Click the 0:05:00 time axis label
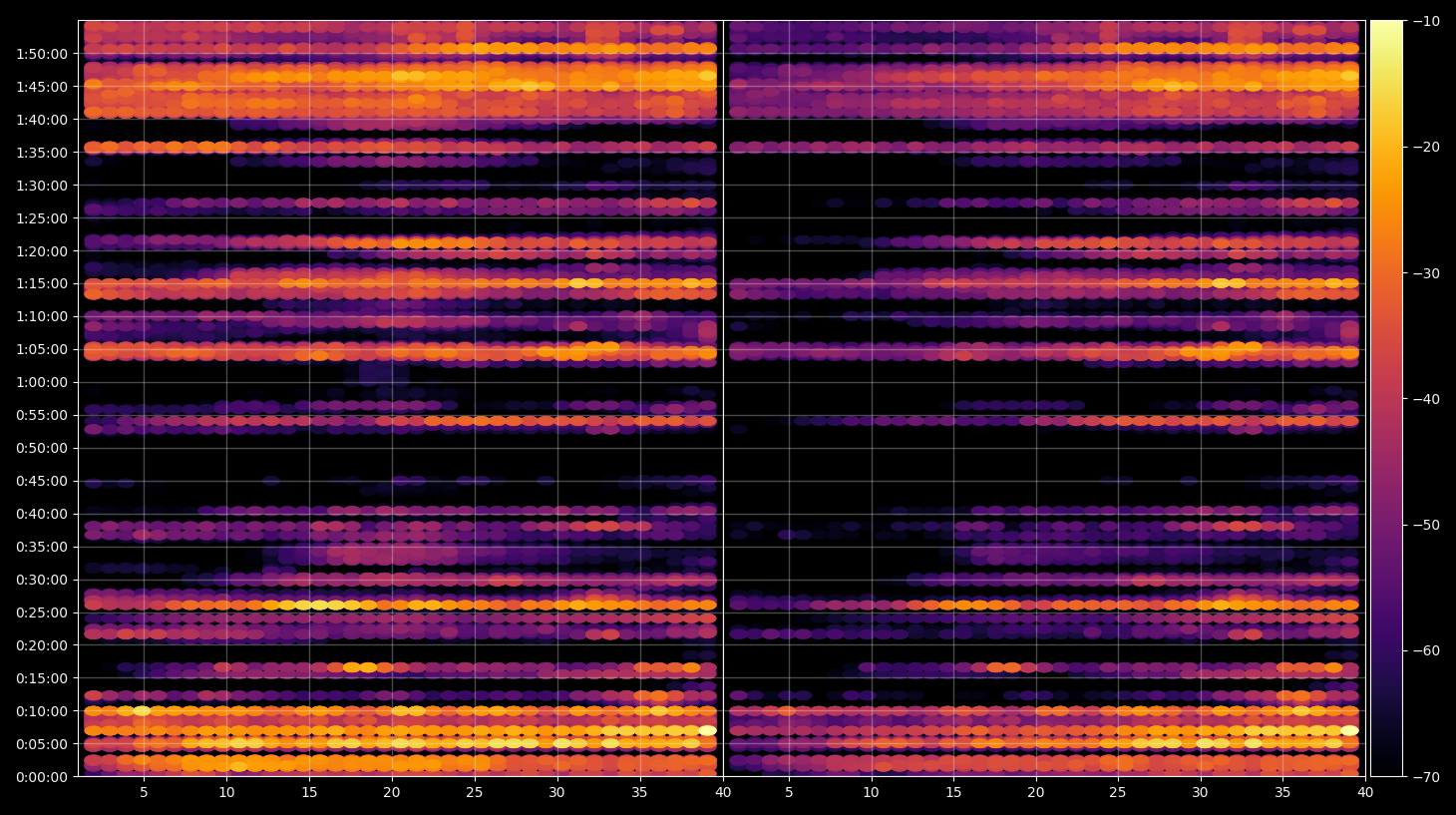 [x=42, y=744]
